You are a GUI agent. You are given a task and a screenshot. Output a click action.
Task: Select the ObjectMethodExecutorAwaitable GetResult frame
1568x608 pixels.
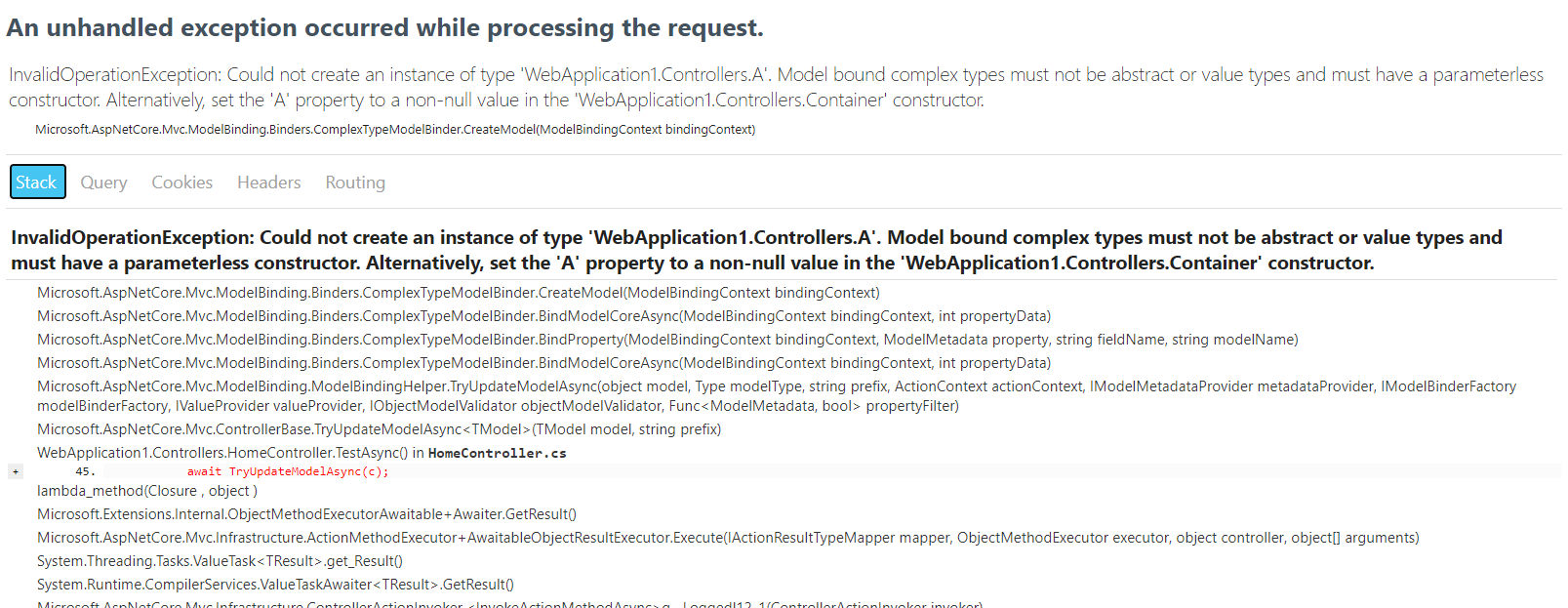pyautogui.click(x=305, y=513)
